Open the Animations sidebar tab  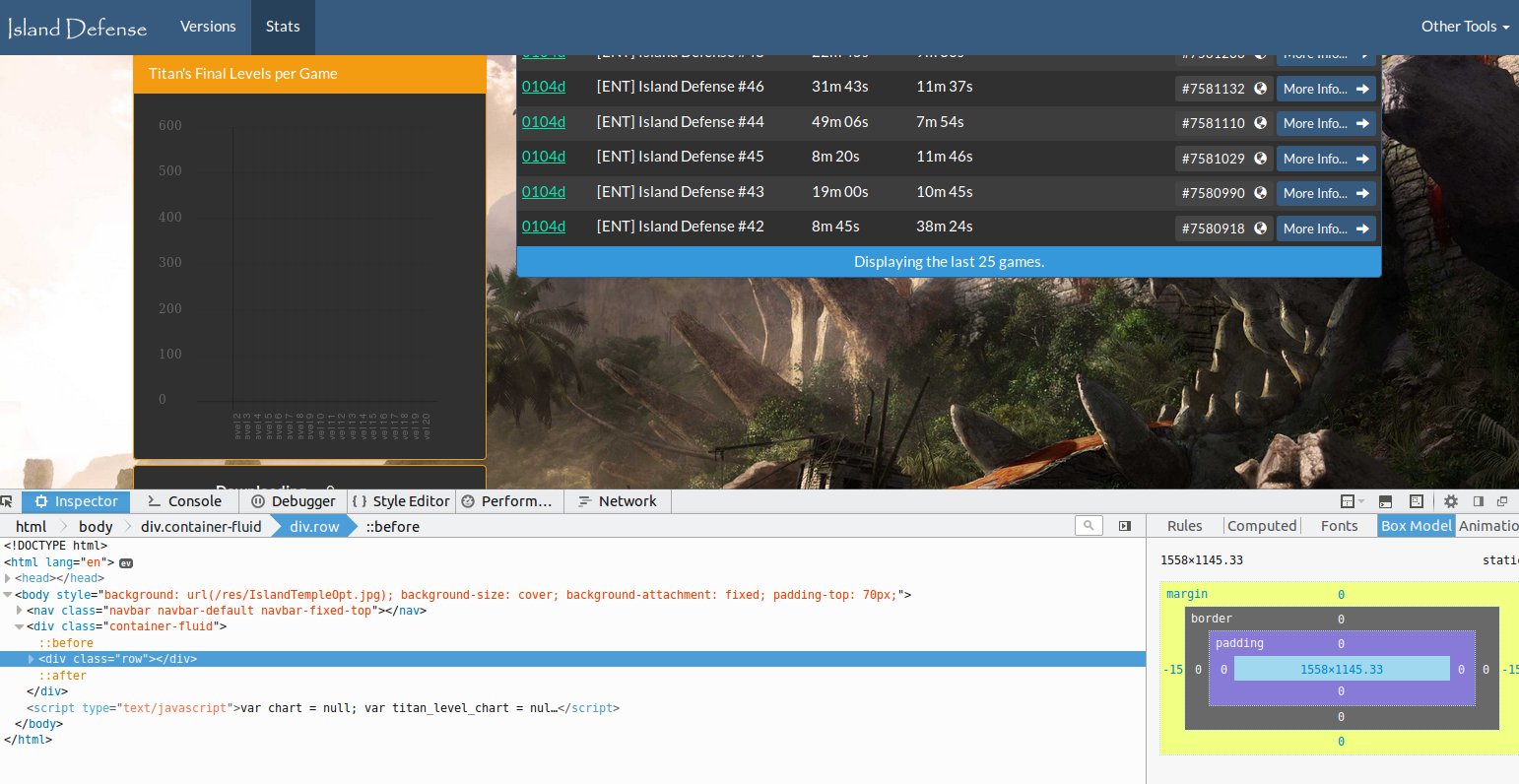point(1487,526)
